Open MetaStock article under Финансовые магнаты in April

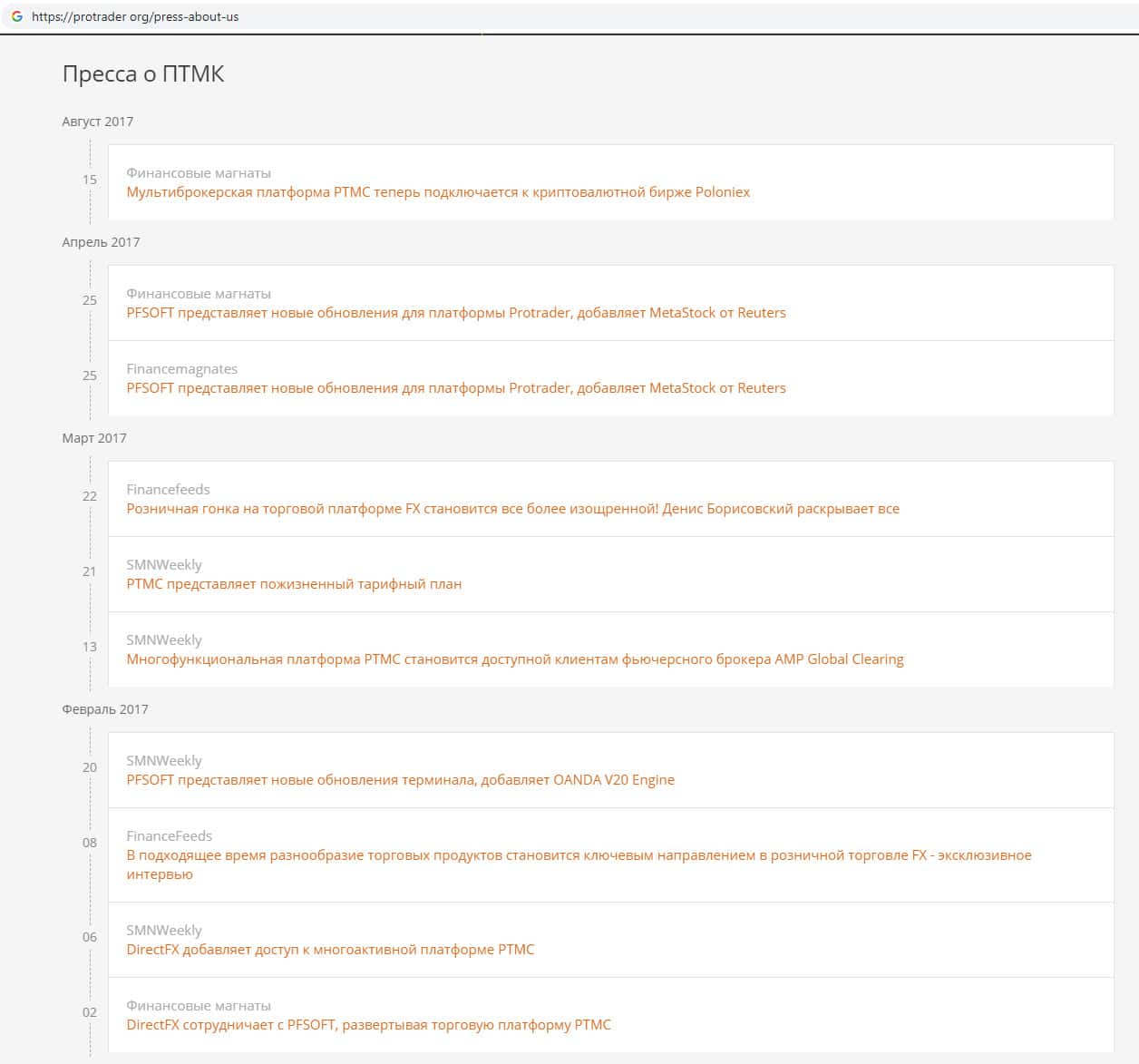pyautogui.click(x=456, y=313)
